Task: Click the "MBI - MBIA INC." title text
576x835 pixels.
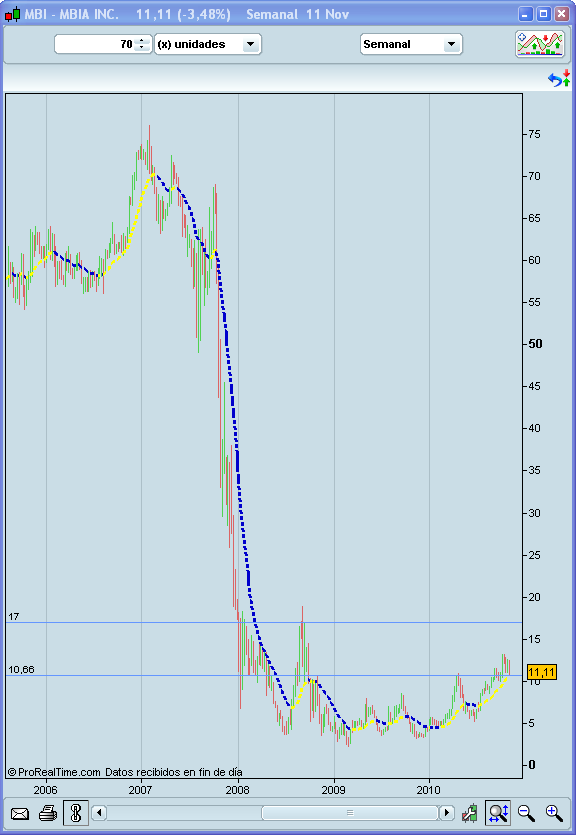Action: click(x=71, y=14)
